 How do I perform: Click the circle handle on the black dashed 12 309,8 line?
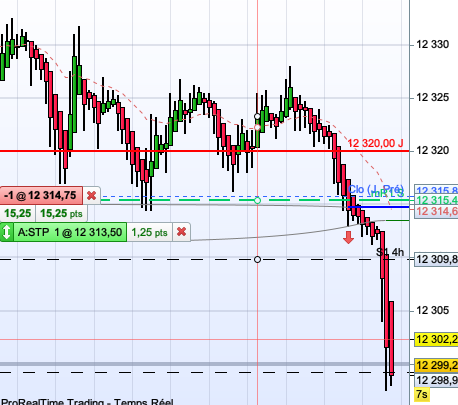point(257,259)
